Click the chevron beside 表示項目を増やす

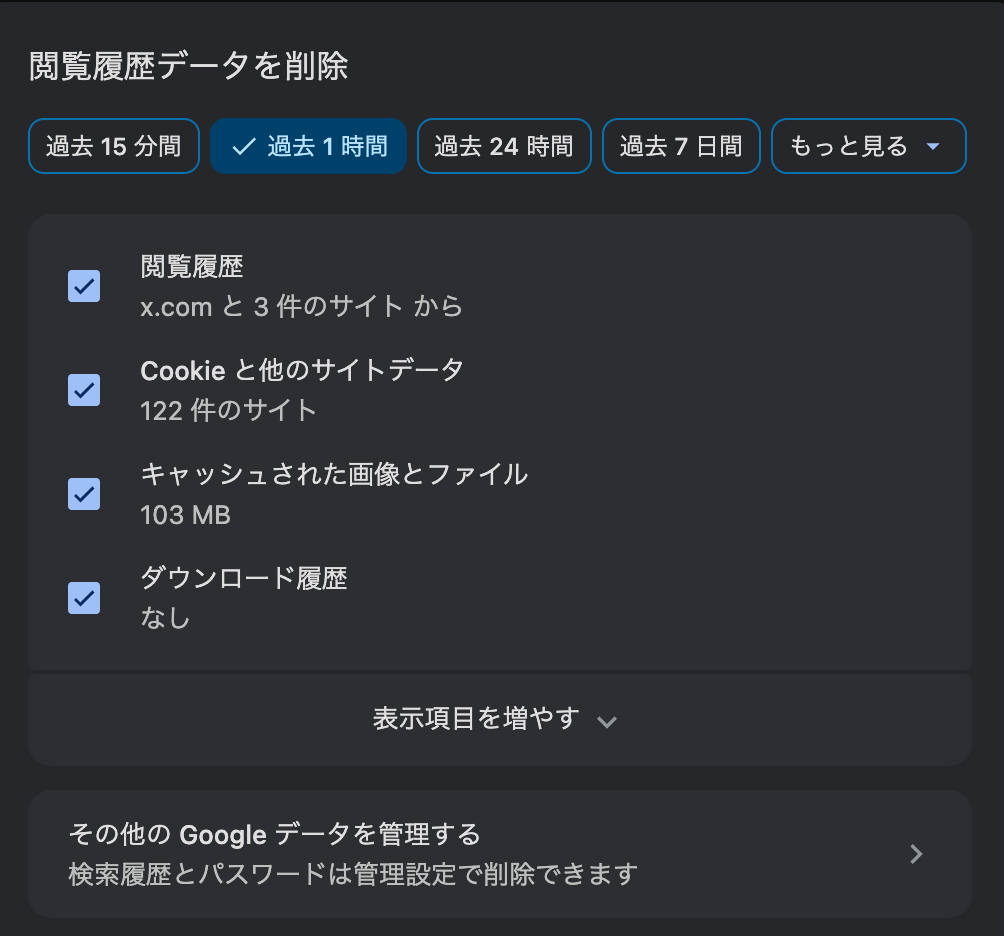[x=606, y=721]
